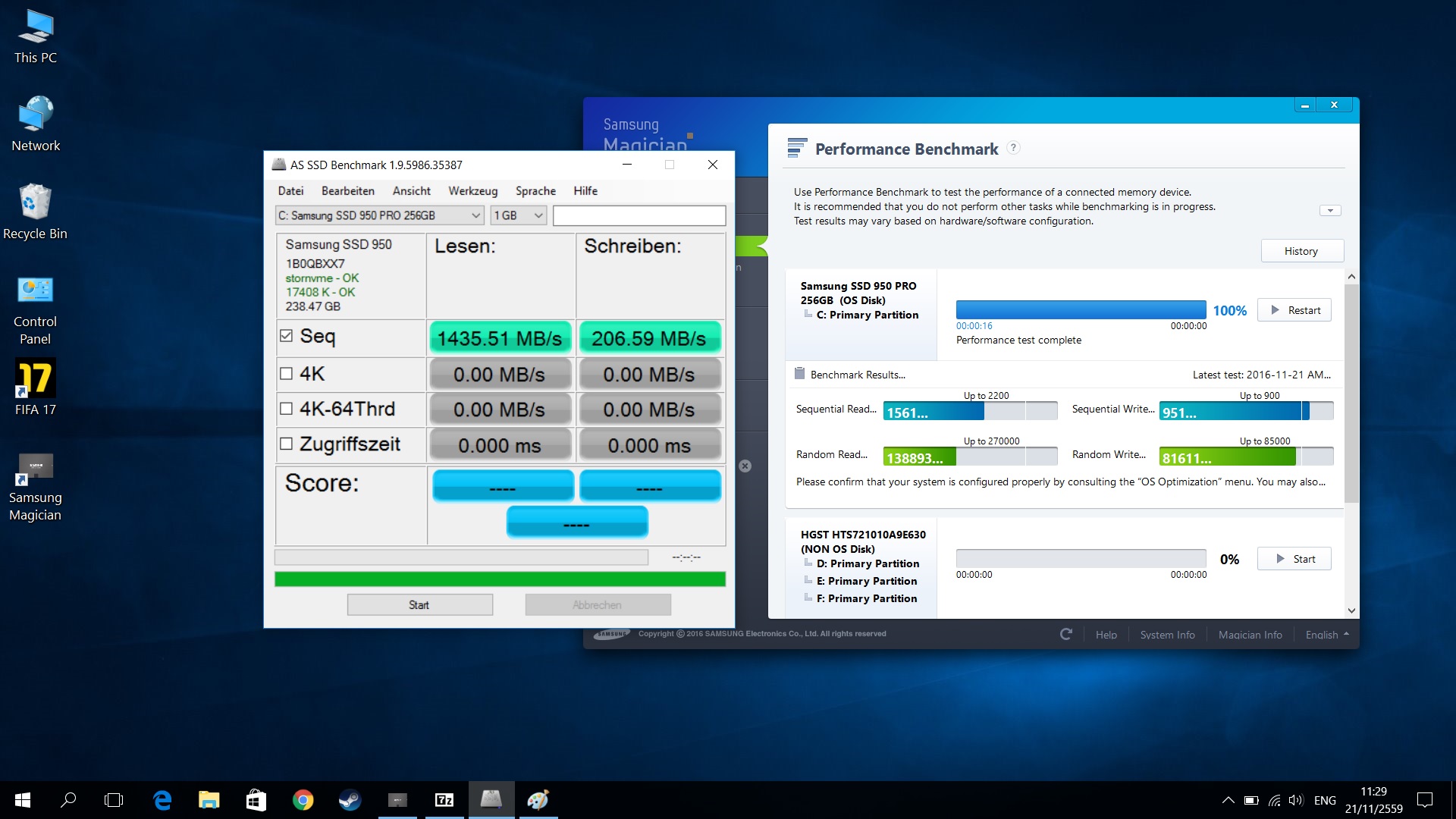Start benchmark for HGST drive
The image size is (1456, 819).
click(1294, 559)
